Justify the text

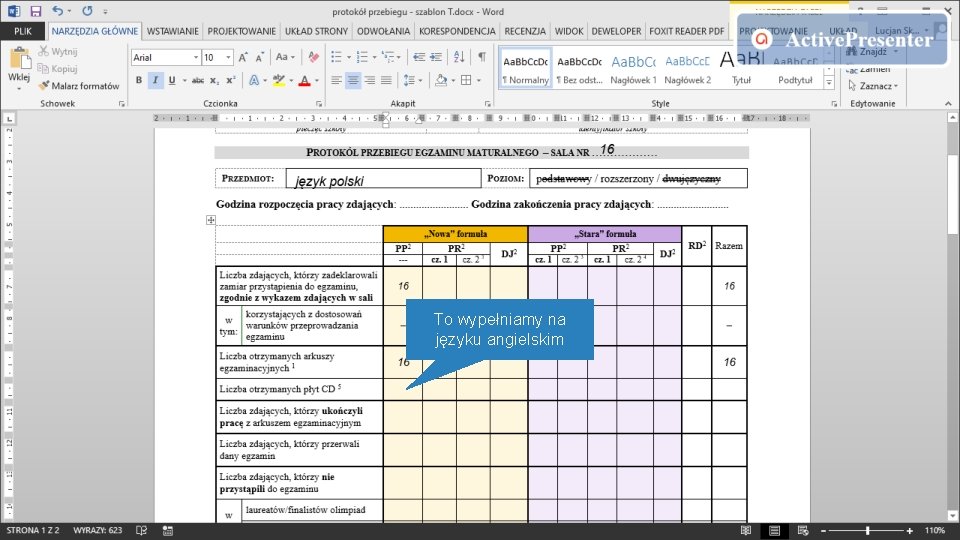pos(386,80)
